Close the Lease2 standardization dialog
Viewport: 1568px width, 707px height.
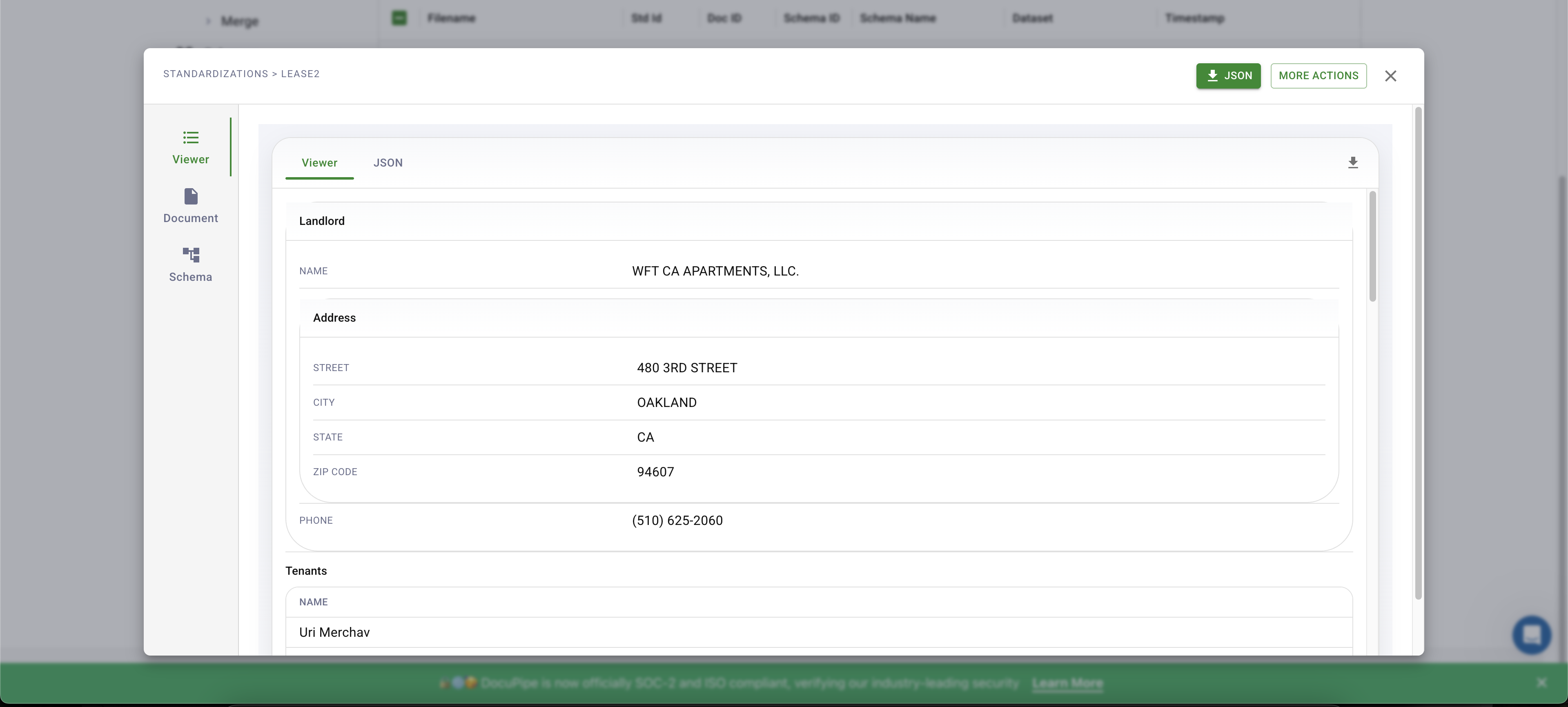coord(1390,76)
